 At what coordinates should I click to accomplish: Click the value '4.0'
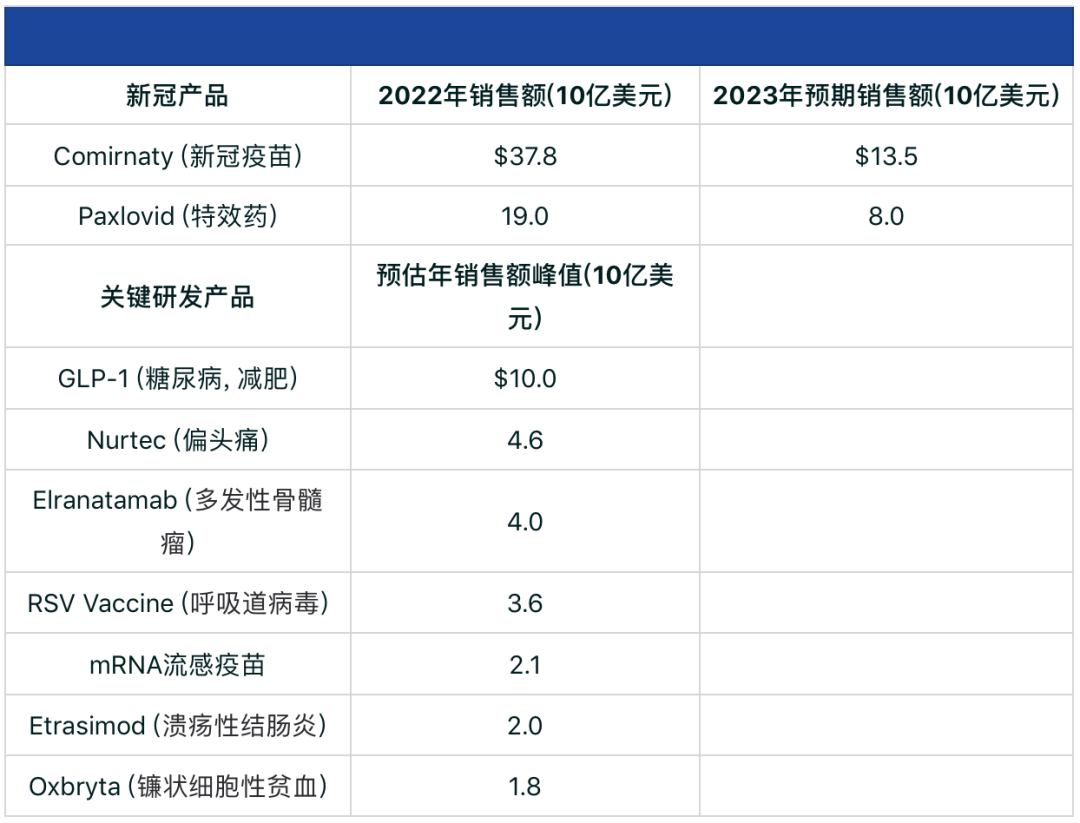525,521
